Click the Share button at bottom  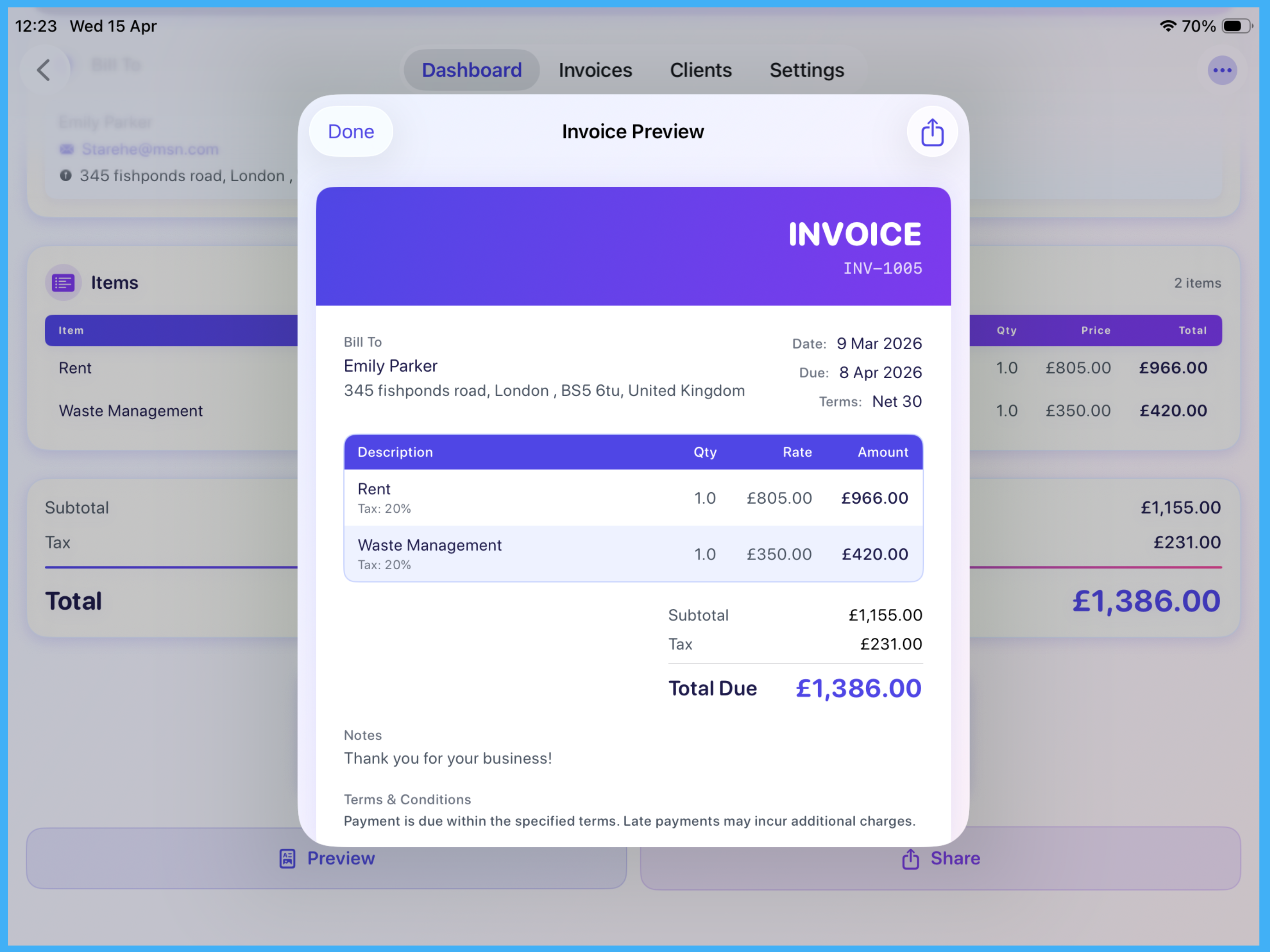(941, 858)
